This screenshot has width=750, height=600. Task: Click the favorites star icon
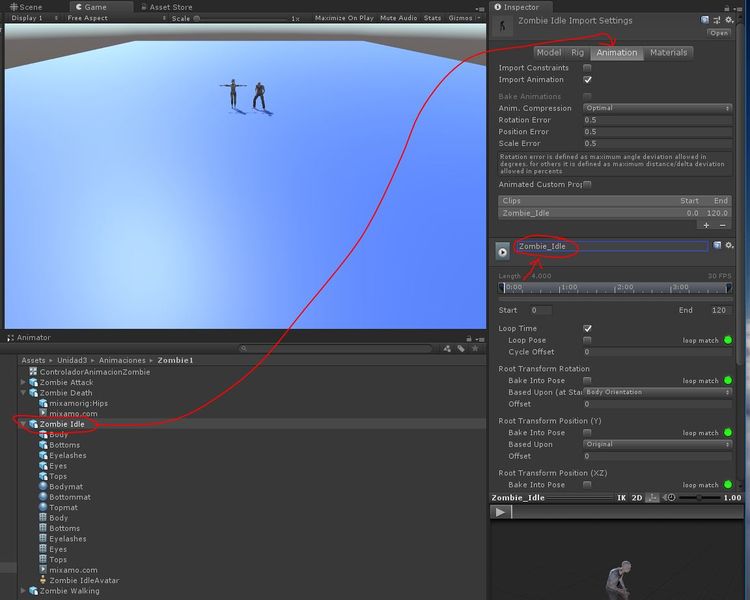tap(475, 348)
